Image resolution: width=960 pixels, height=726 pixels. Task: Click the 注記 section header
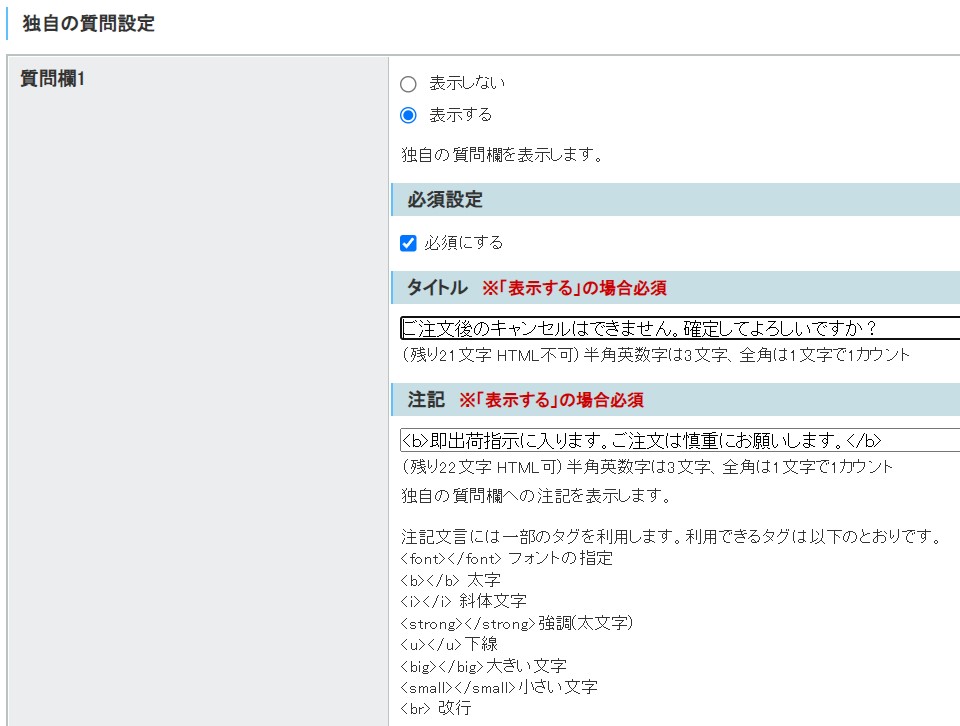pyautogui.click(x=426, y=400)
